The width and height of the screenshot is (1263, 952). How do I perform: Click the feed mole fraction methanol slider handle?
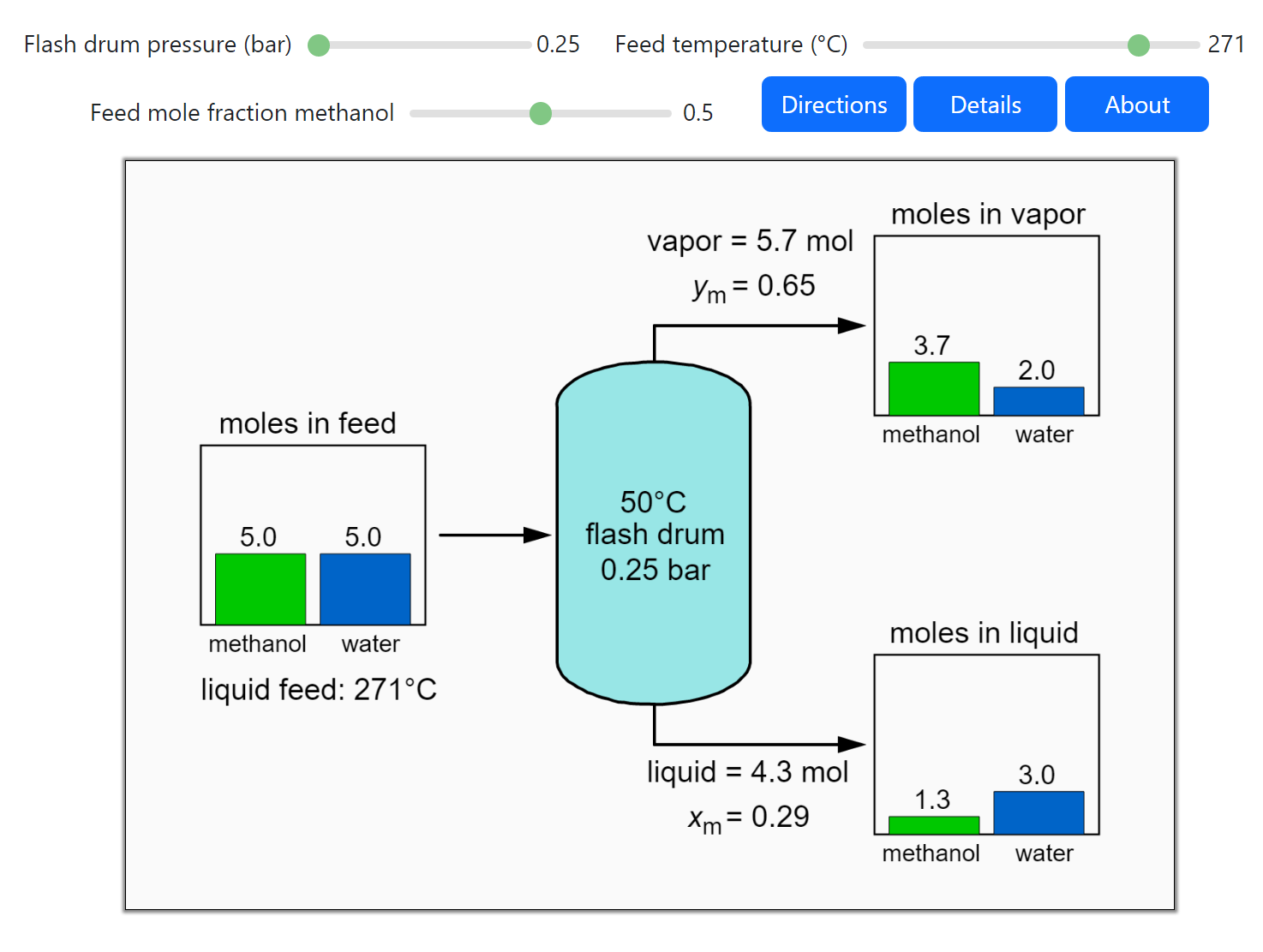(541, 113)
